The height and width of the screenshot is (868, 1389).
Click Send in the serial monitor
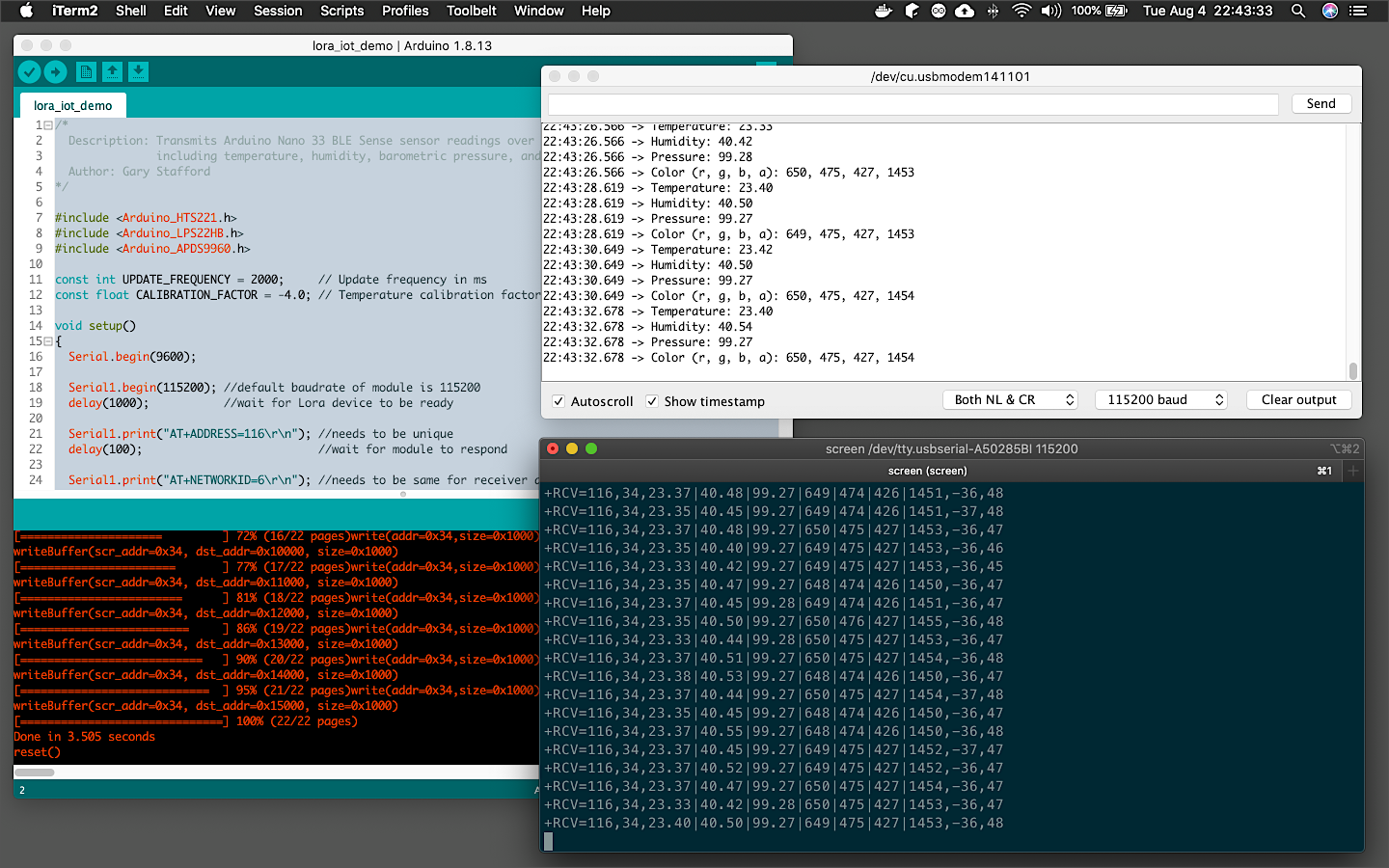[x=1321, y=104]
